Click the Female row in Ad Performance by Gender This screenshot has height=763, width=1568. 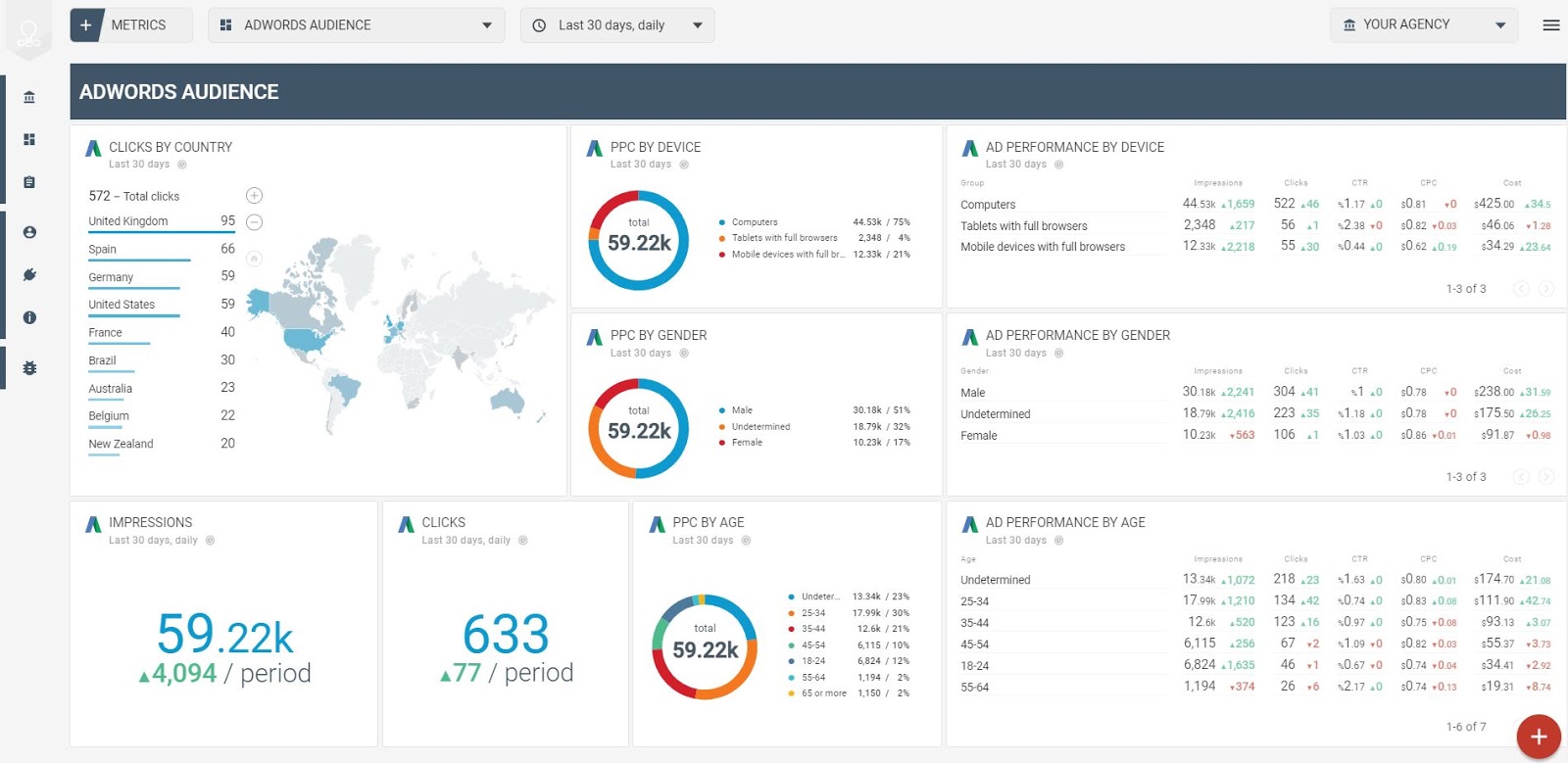(1255, 436)
